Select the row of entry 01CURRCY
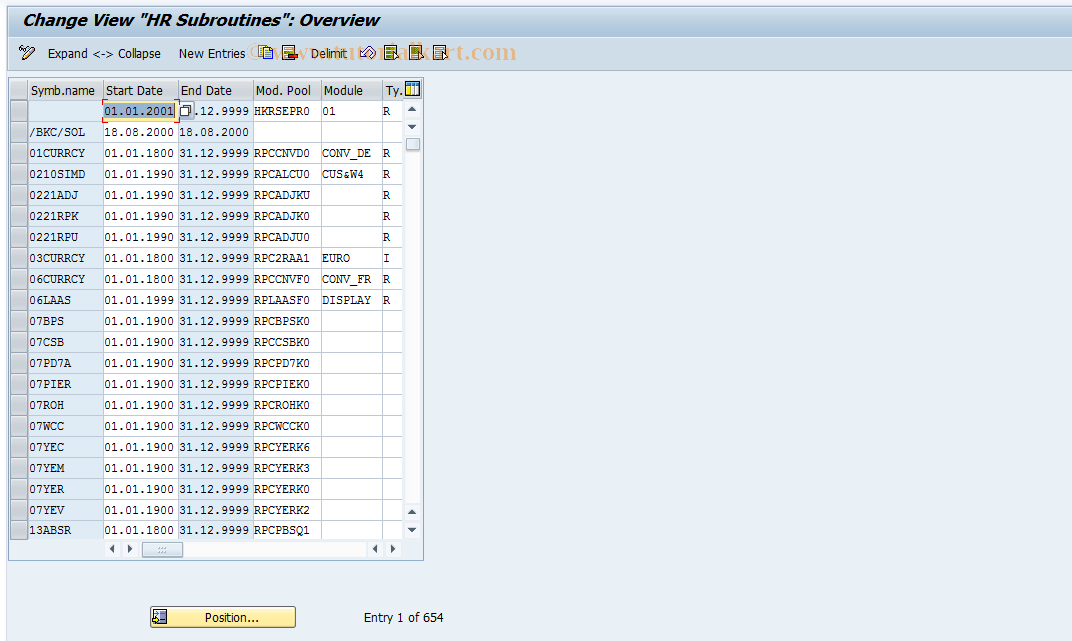 [19, 153]
